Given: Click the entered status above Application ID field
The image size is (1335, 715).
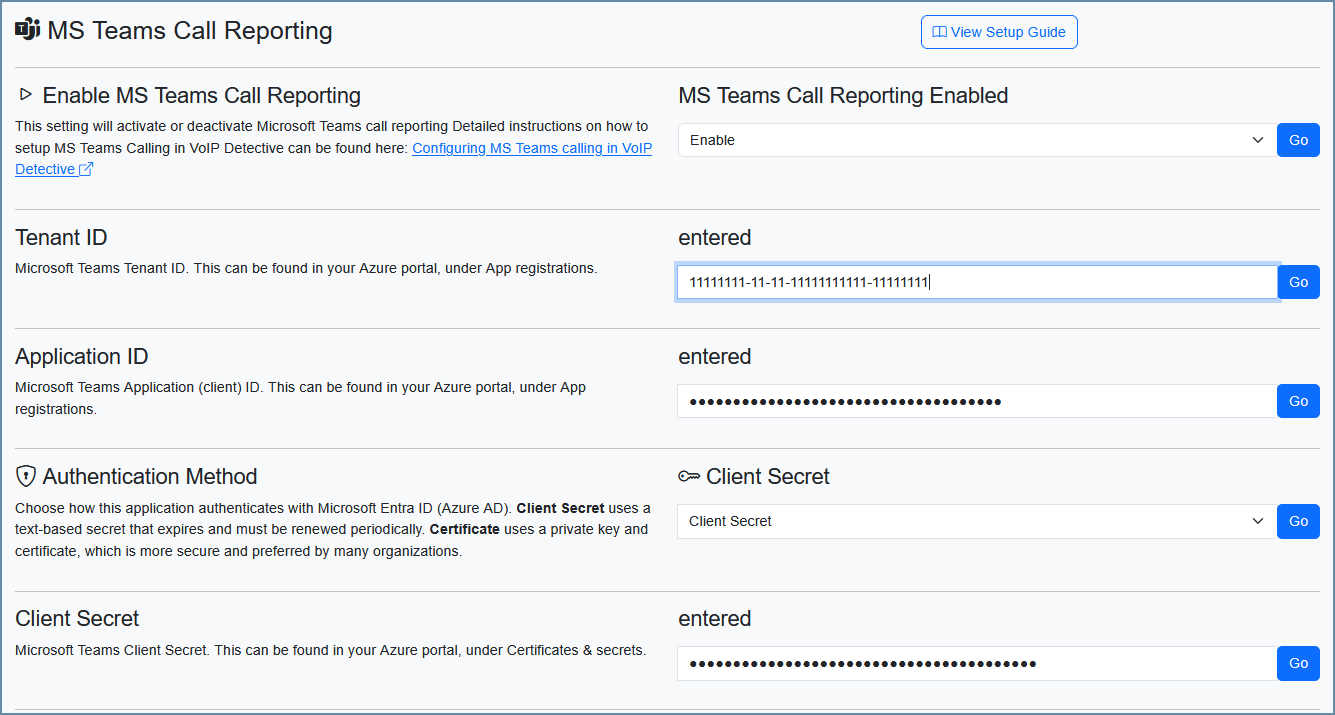Looking at the screenshot, I should coord(715,356).
